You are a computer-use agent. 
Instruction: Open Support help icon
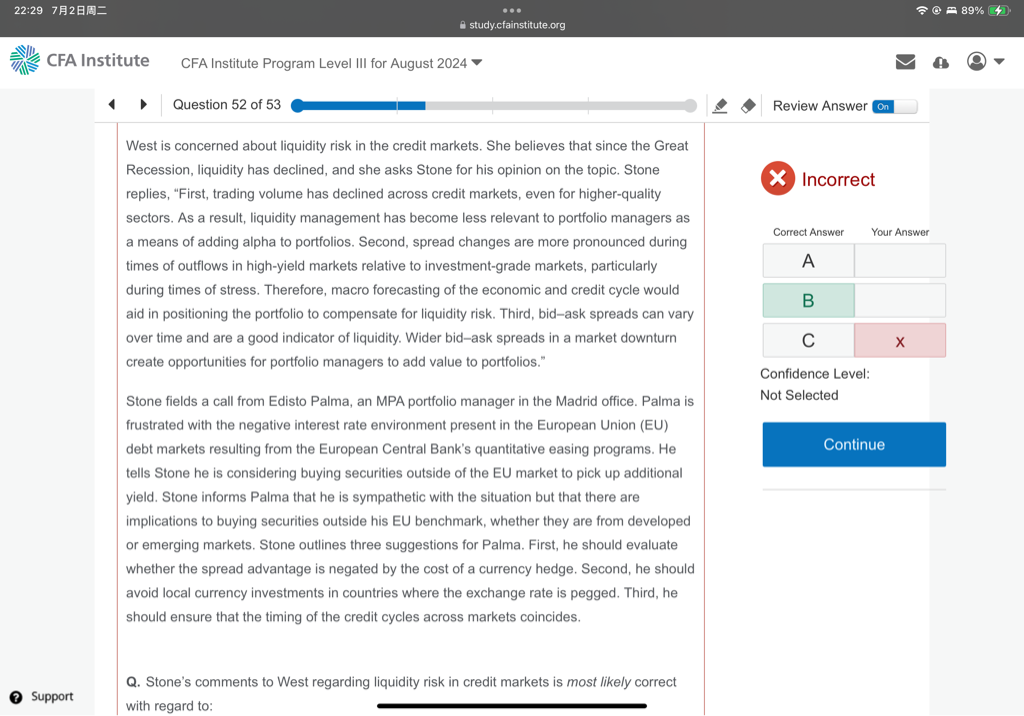point(16,697)
